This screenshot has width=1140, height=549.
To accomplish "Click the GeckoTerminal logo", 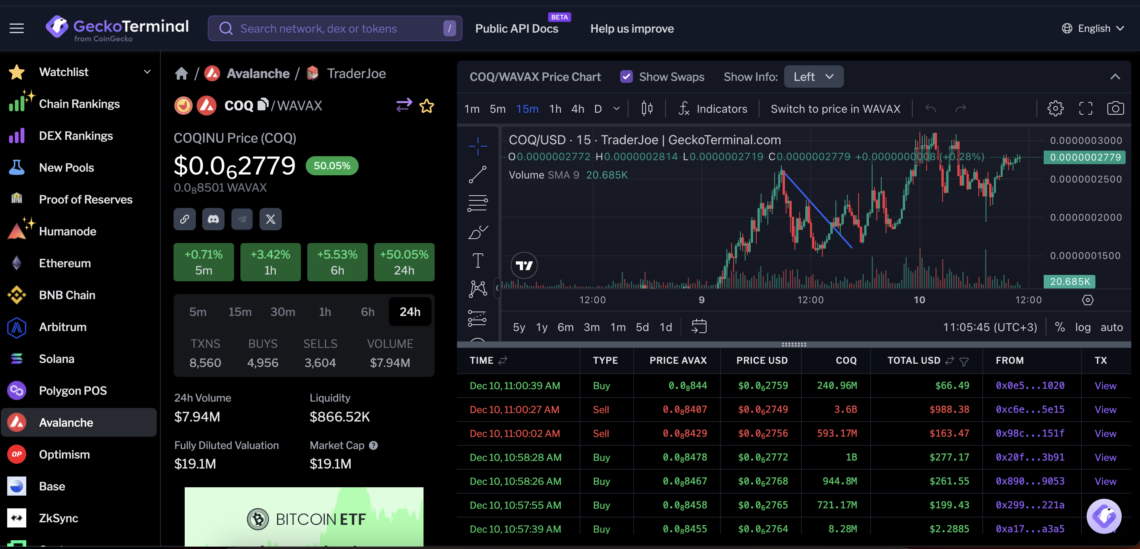I will point(117,28).
